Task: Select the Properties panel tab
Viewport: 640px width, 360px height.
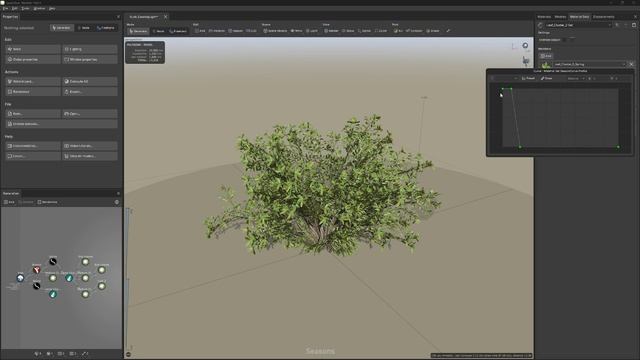Action: click(10, 17)
